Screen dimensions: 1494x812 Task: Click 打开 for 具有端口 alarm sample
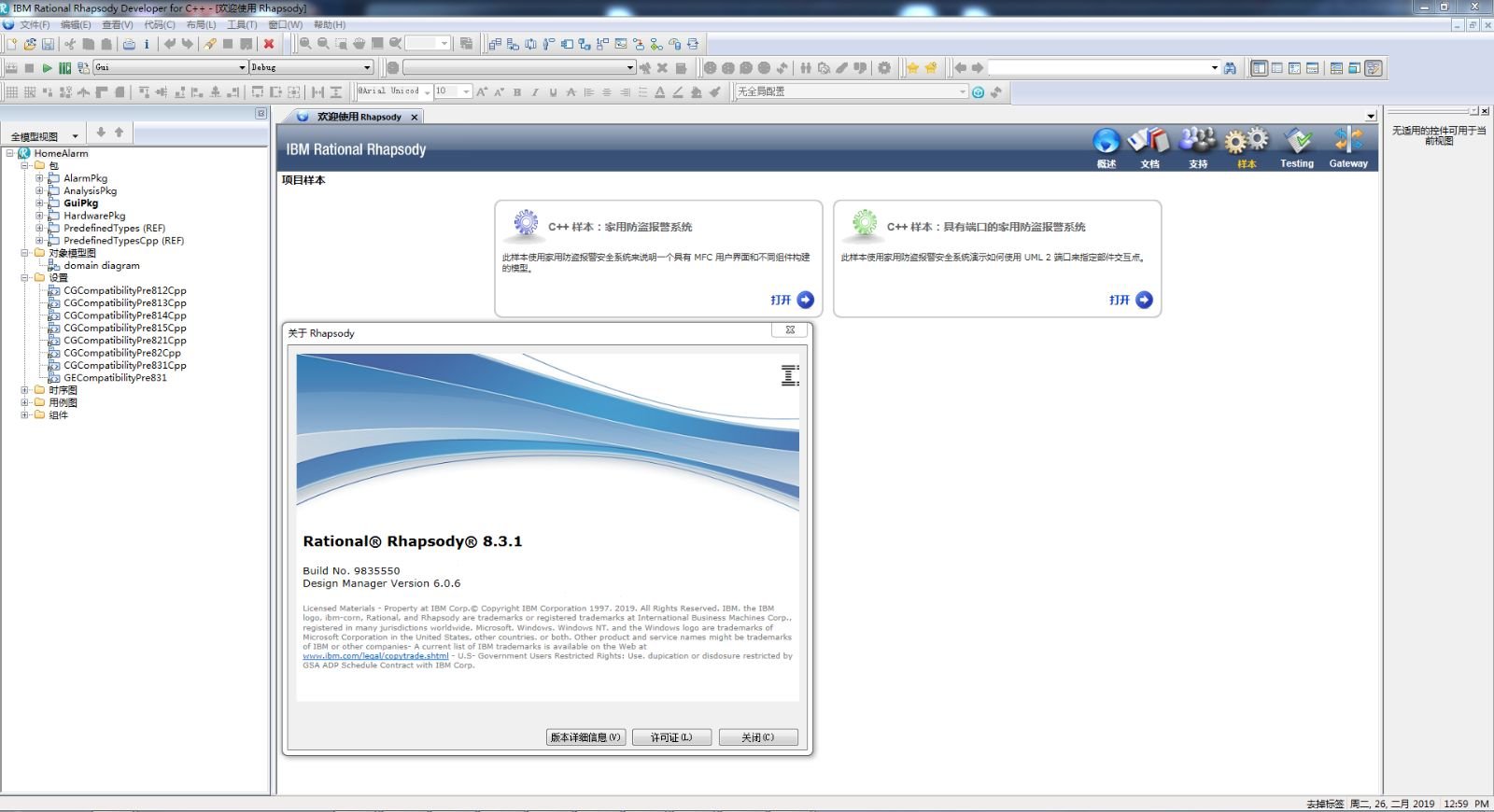(1131, 300)
